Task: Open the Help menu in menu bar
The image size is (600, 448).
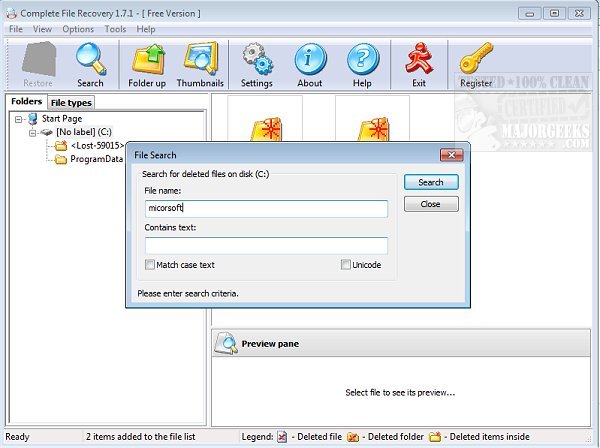Action: coord(146,29)
